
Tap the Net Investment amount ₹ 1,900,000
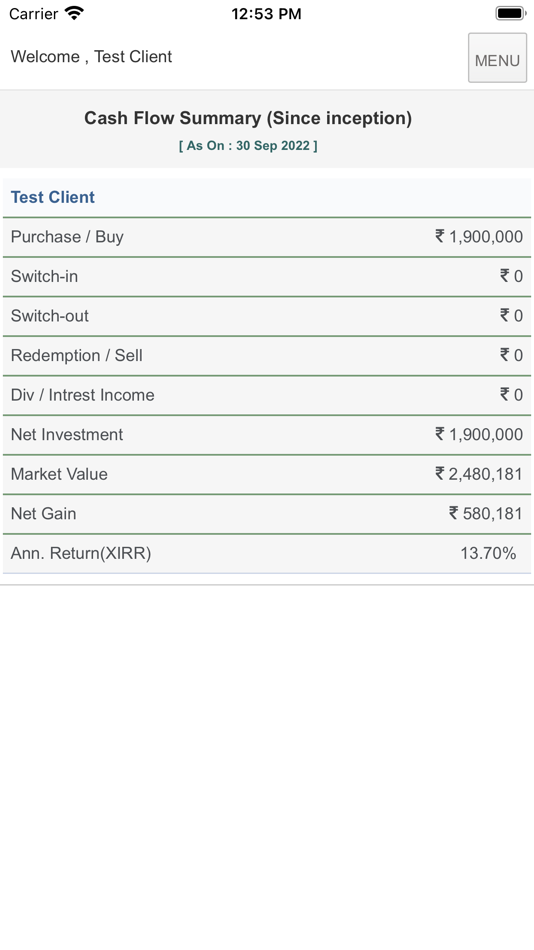click(479, 434)
